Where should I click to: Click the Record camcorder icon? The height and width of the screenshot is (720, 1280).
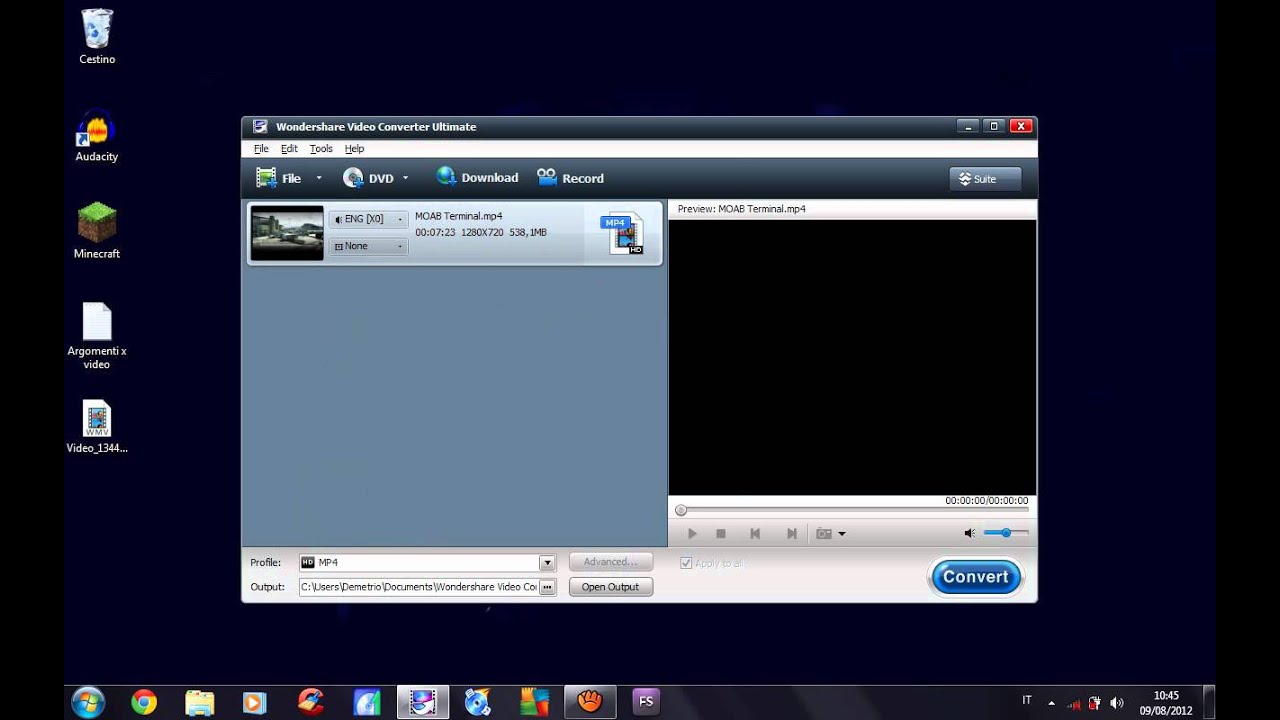point(546,177)
